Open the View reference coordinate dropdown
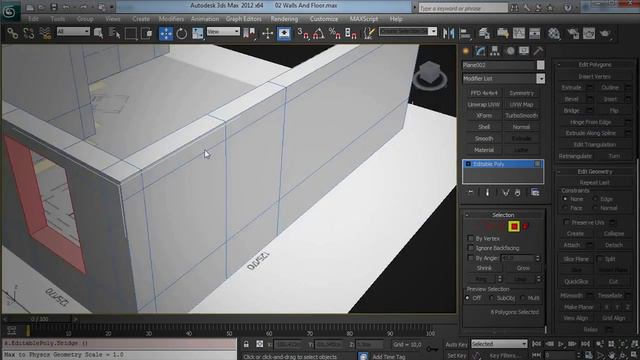The height and width of the screenshot is (360, 640). tap(223, 31)
